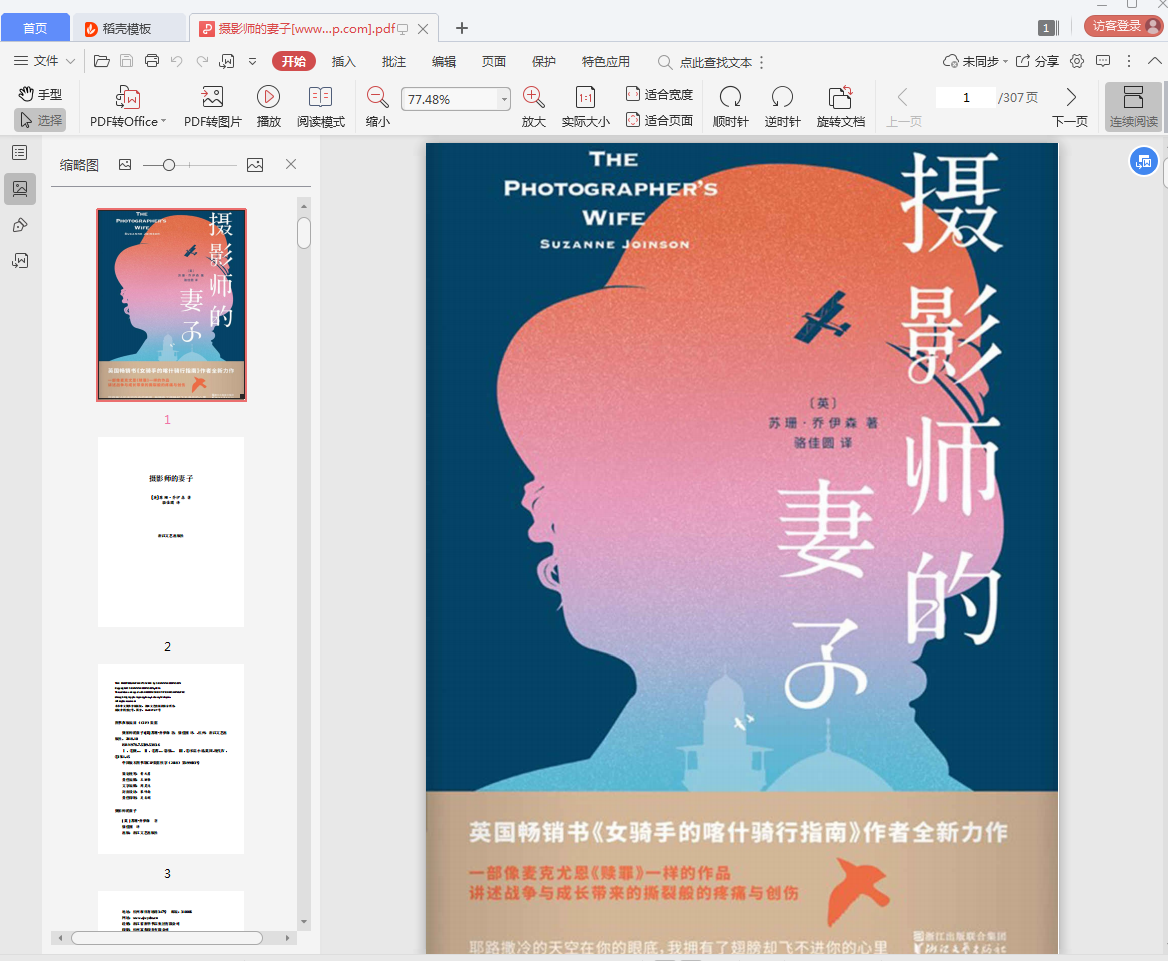
Task: Open file folder icon
Action: click(x=102, y=61)
